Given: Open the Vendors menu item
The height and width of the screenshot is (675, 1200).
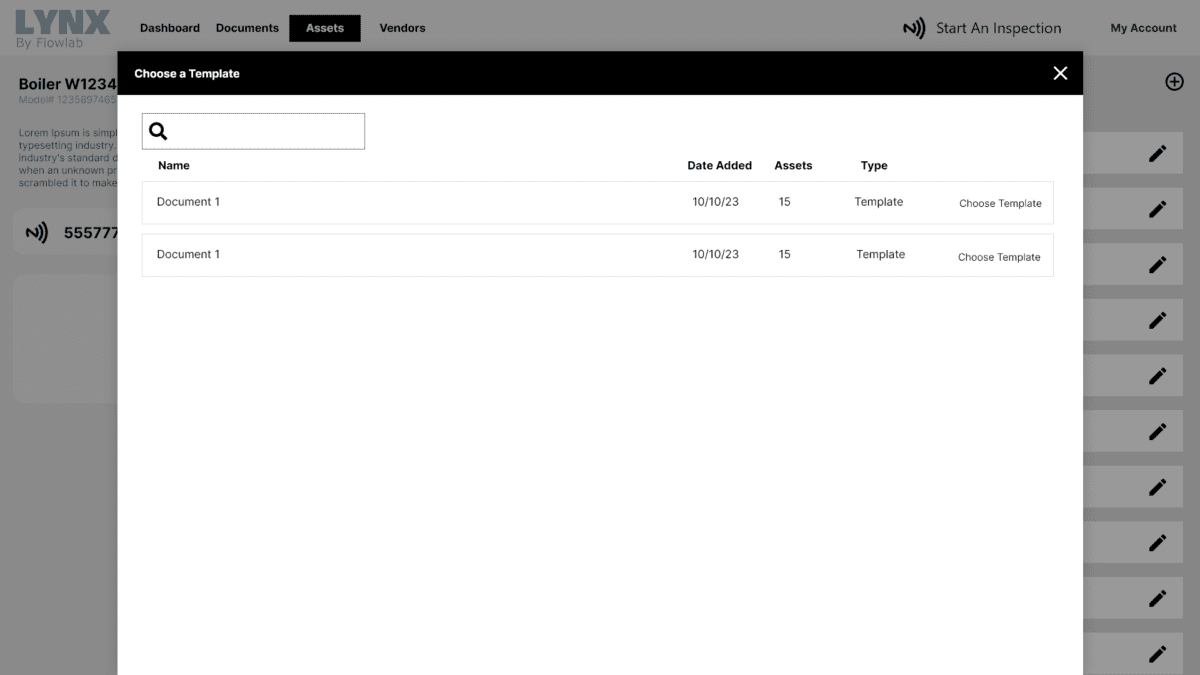Looking at the screenshot, I should [402, 28].
